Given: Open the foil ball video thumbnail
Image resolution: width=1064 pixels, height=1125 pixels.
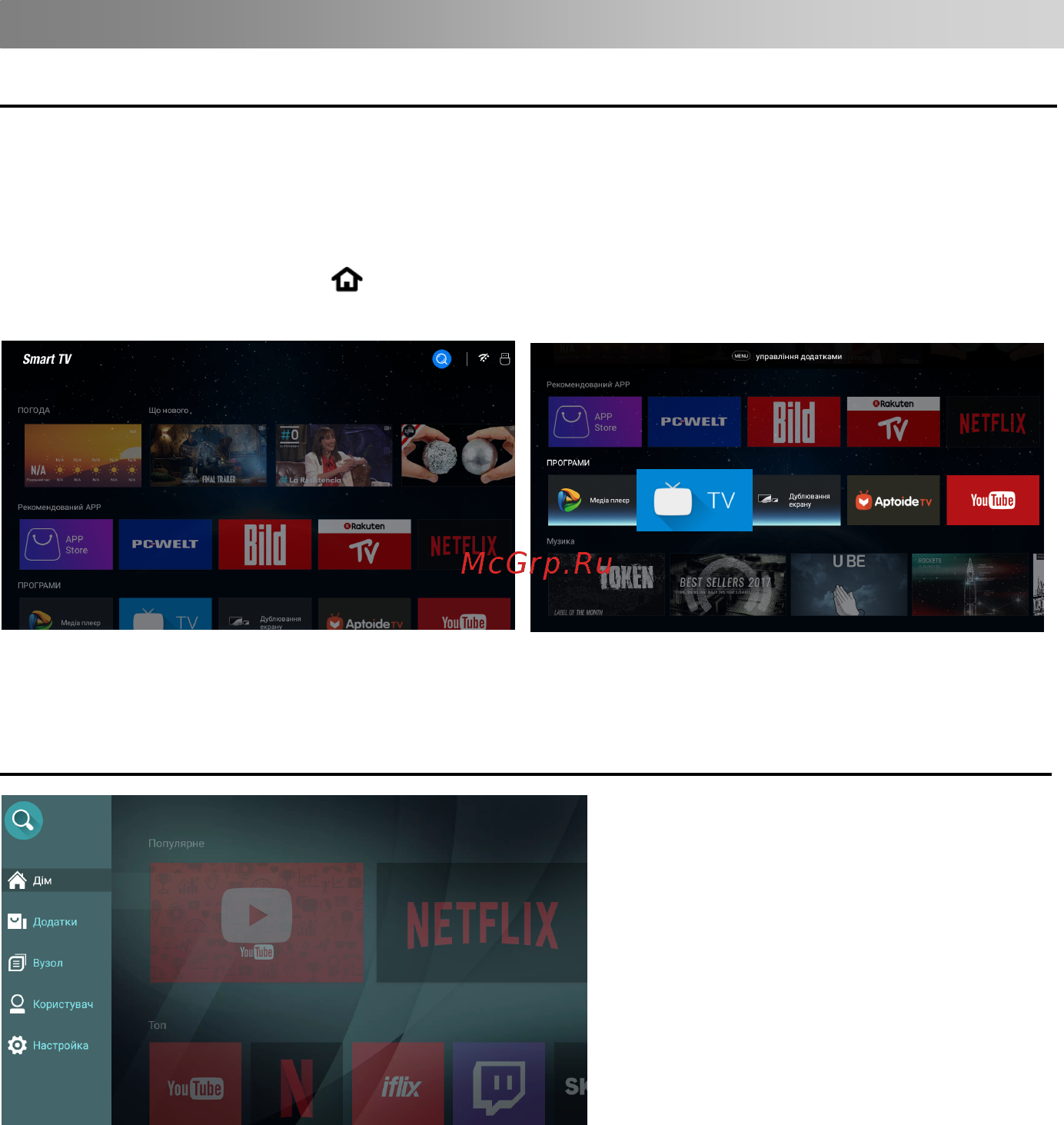Looking at the screenshot, I should [x=458, y=455].
